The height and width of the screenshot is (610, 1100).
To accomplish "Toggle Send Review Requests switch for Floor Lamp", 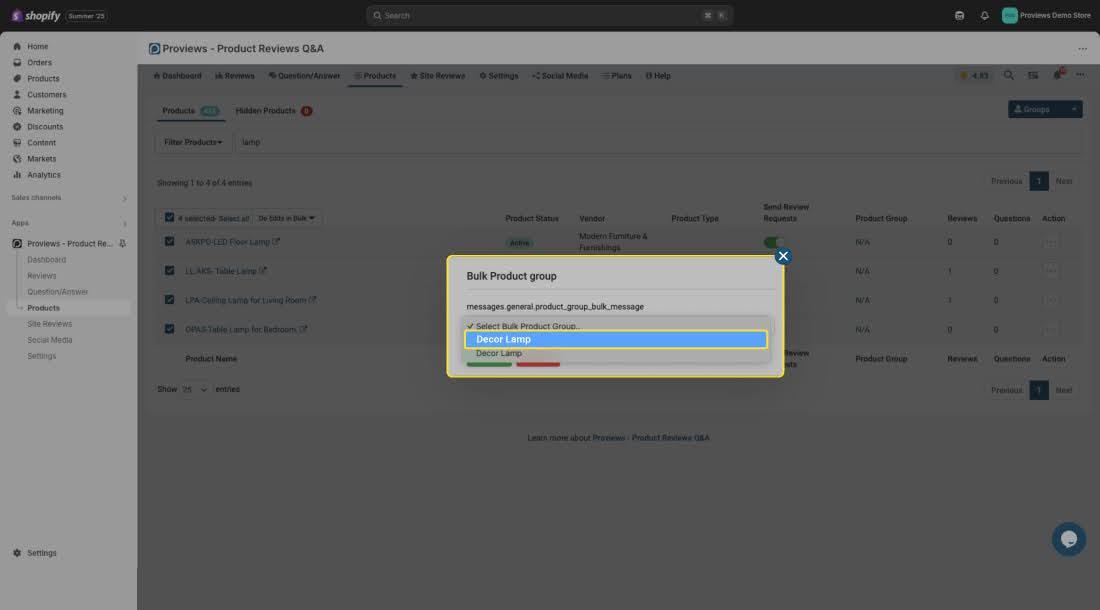I will click(x=773, y=242).
